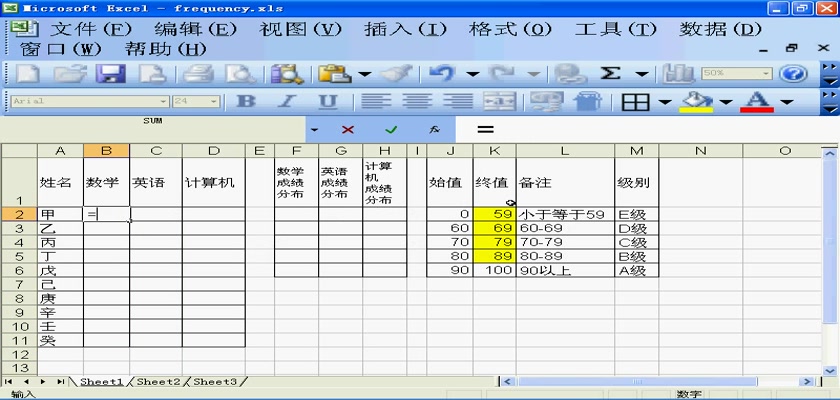The image size is (840, 400).
Task: Switch to the Sheet2 tab
Action: click(158, 382)
